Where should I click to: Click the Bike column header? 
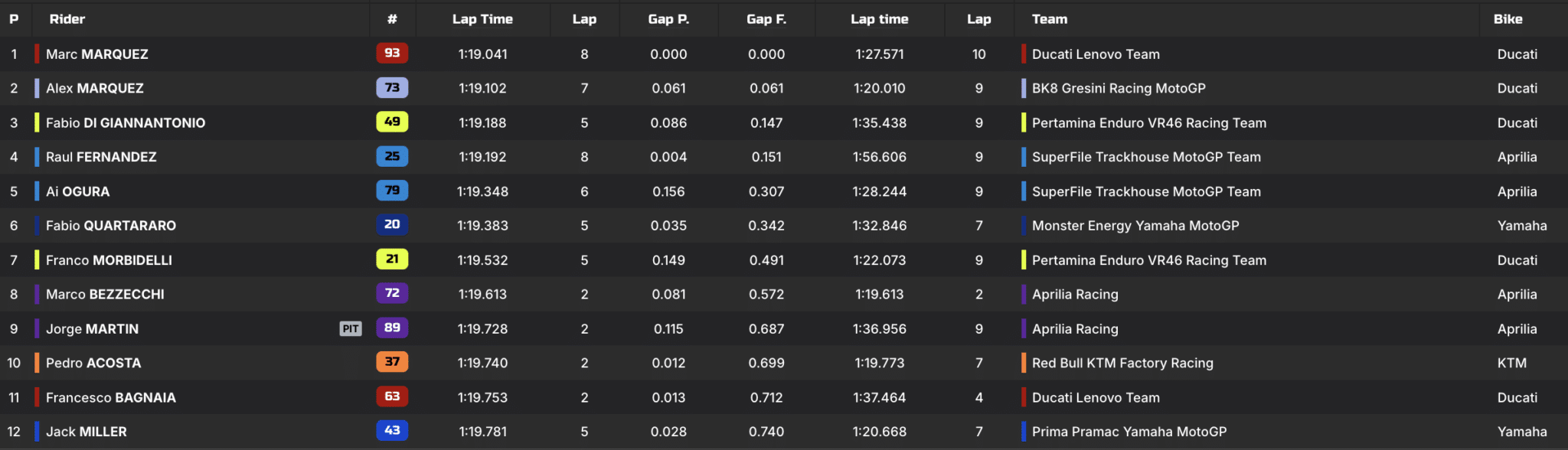click(x=1508, y=19)
